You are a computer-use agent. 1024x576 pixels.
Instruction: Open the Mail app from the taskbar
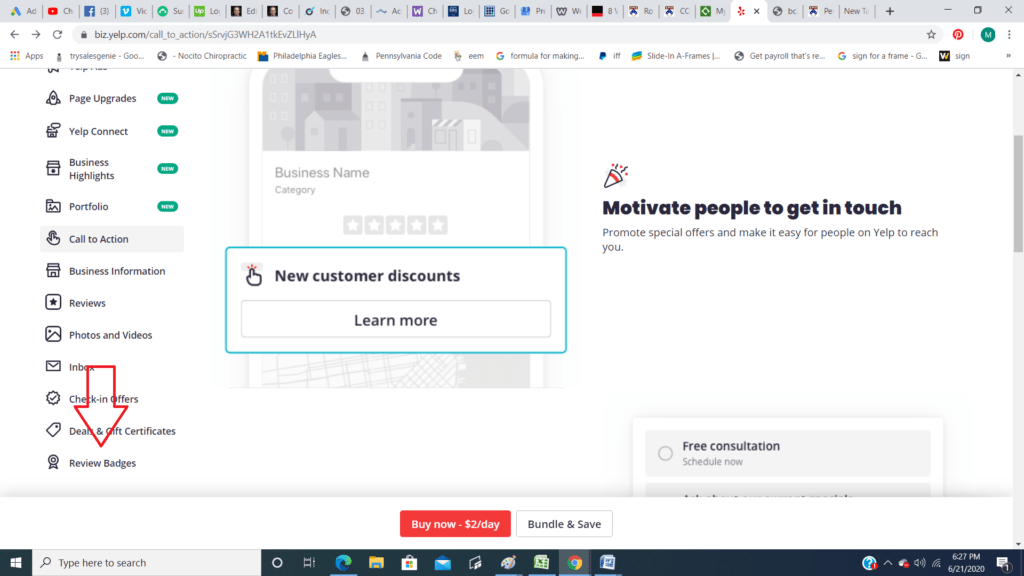click(442, 562)
